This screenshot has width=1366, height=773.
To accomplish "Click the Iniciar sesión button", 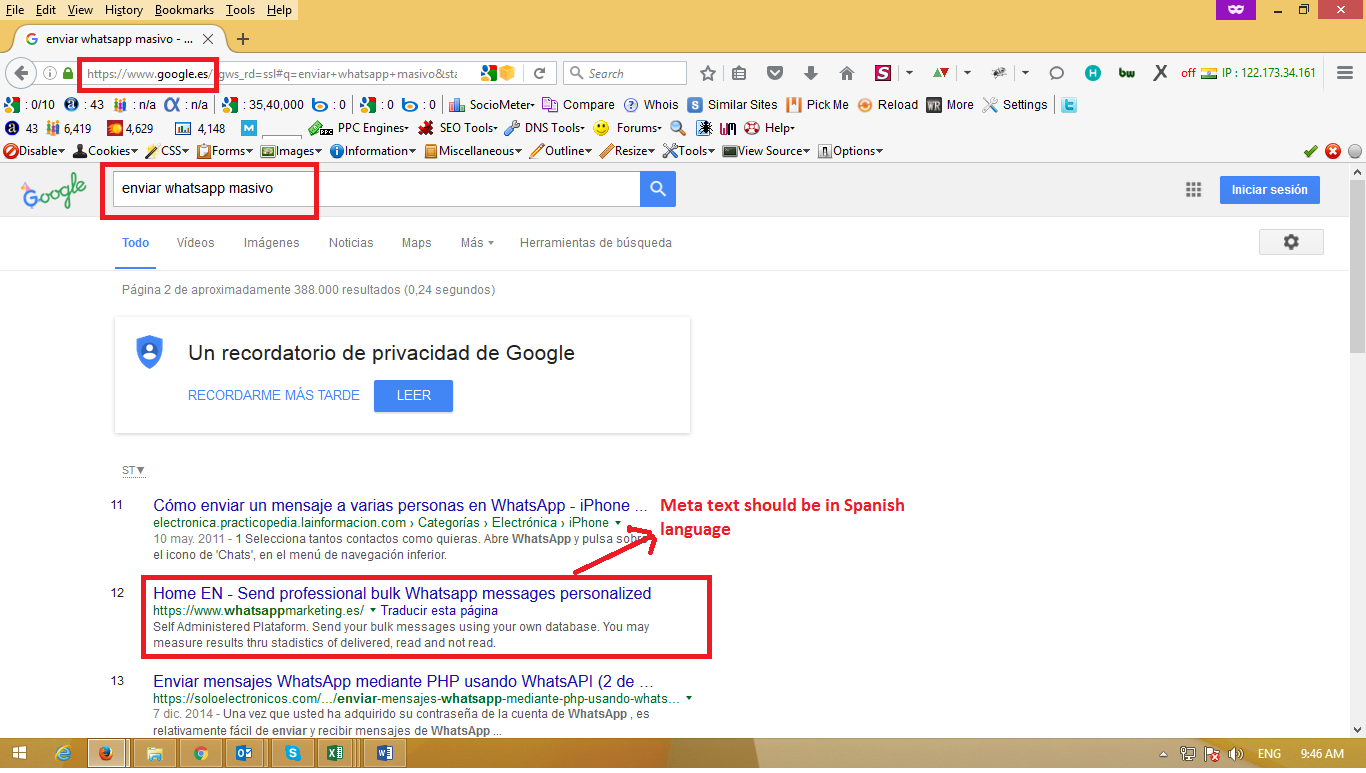I will pyautogui.click(x=1269, y=190).
